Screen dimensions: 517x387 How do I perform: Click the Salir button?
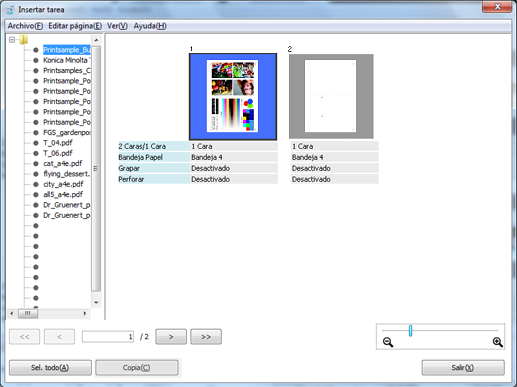(x=463, y=367)
